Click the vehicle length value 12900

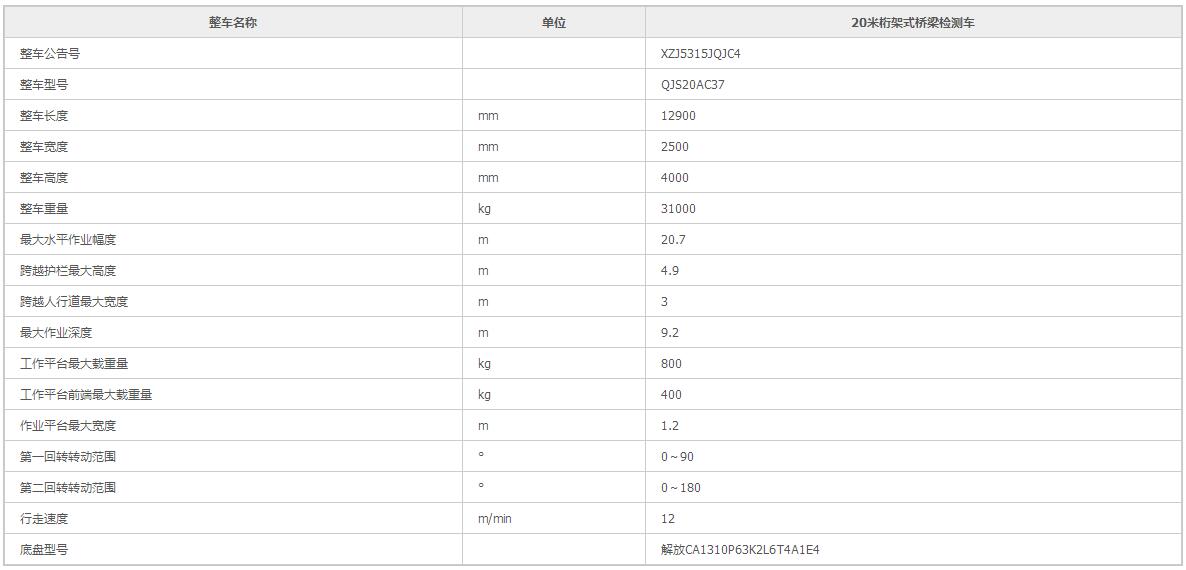[x=678, y=116]
